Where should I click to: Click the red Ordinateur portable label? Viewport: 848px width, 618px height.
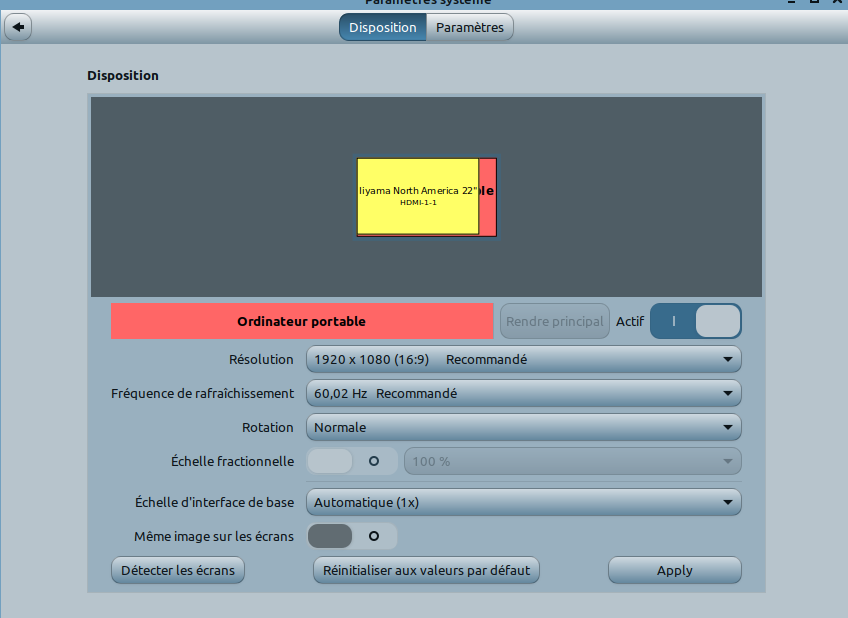301,321
